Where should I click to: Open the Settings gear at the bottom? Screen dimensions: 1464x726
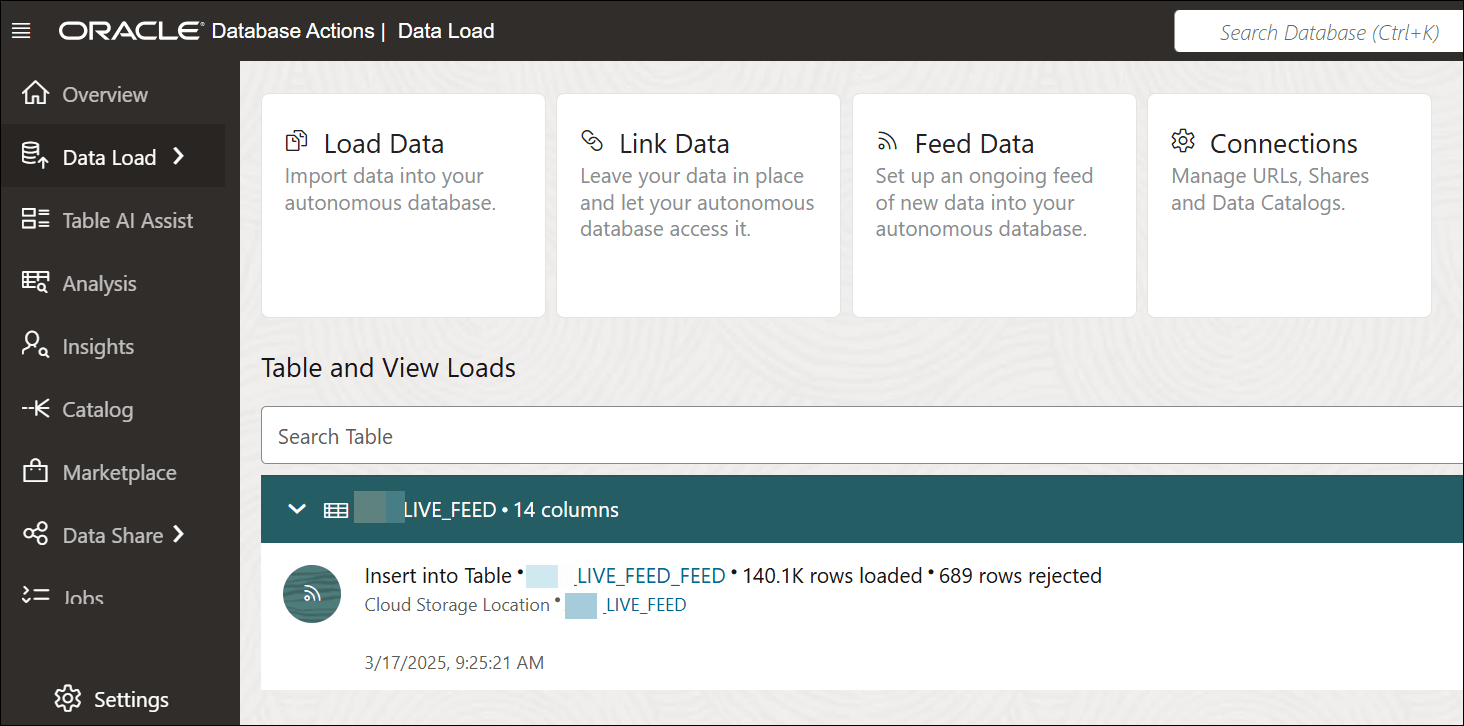(67, 698)
